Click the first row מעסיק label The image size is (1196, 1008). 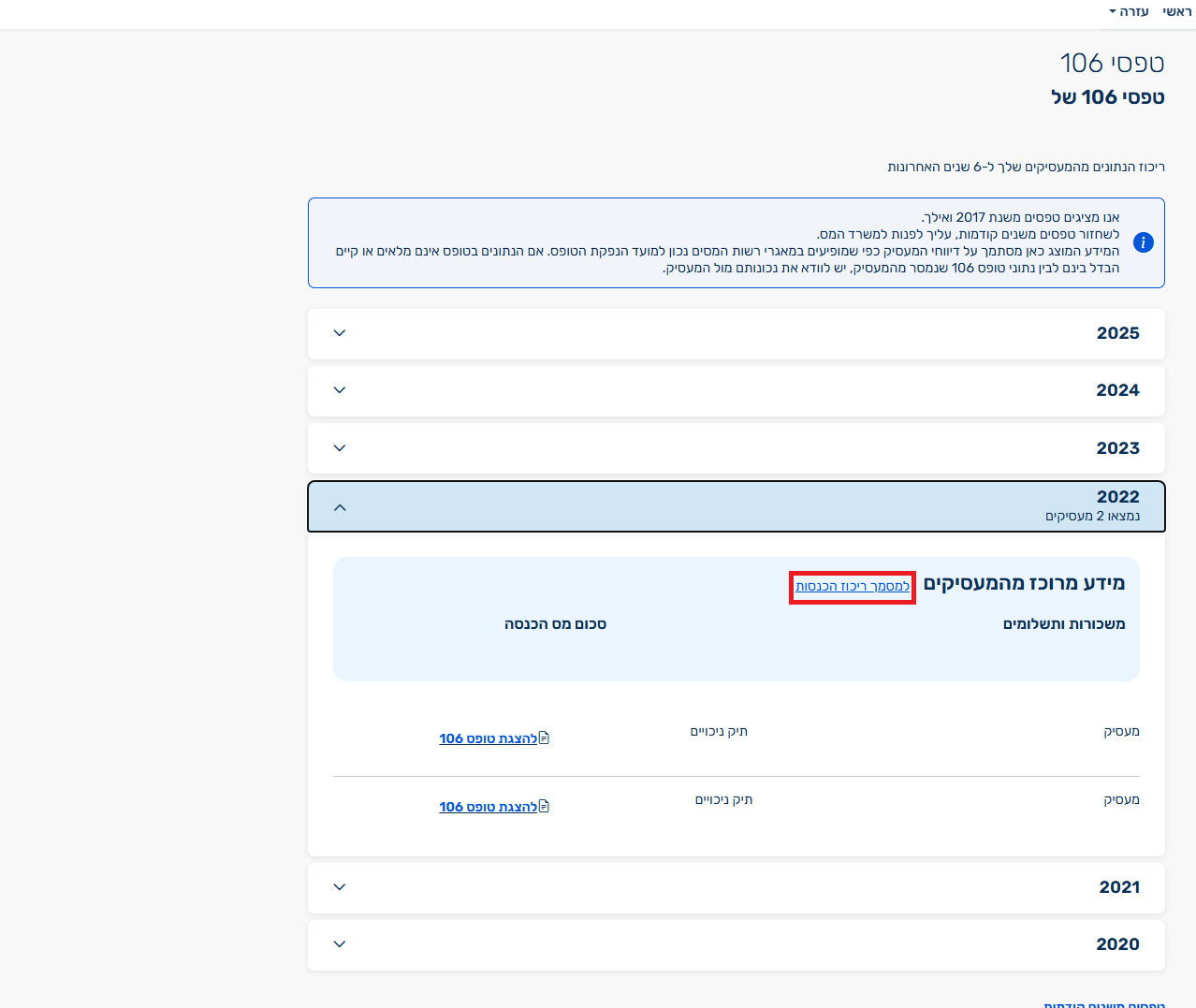point(1121,731)
